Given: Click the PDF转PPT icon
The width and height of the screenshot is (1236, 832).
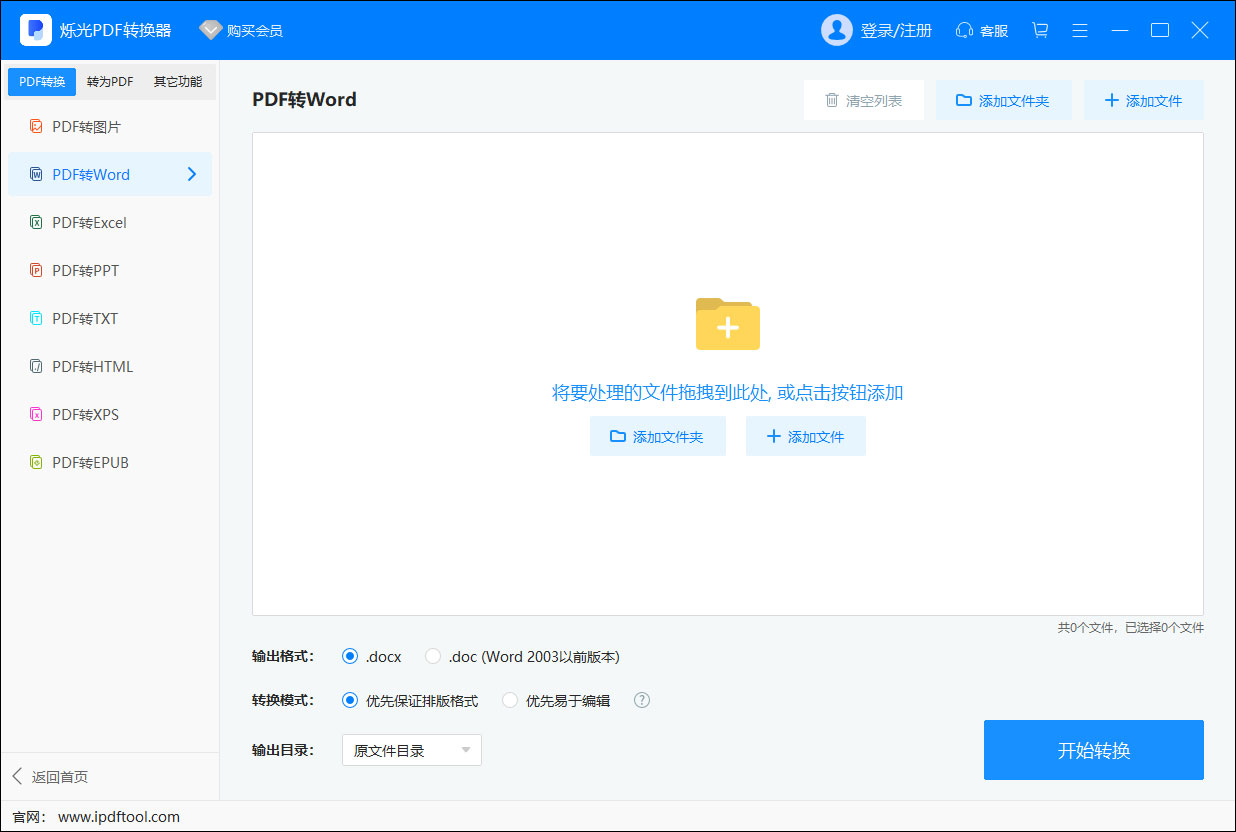Looking at the screenshot, I should [x=36, y=271].
